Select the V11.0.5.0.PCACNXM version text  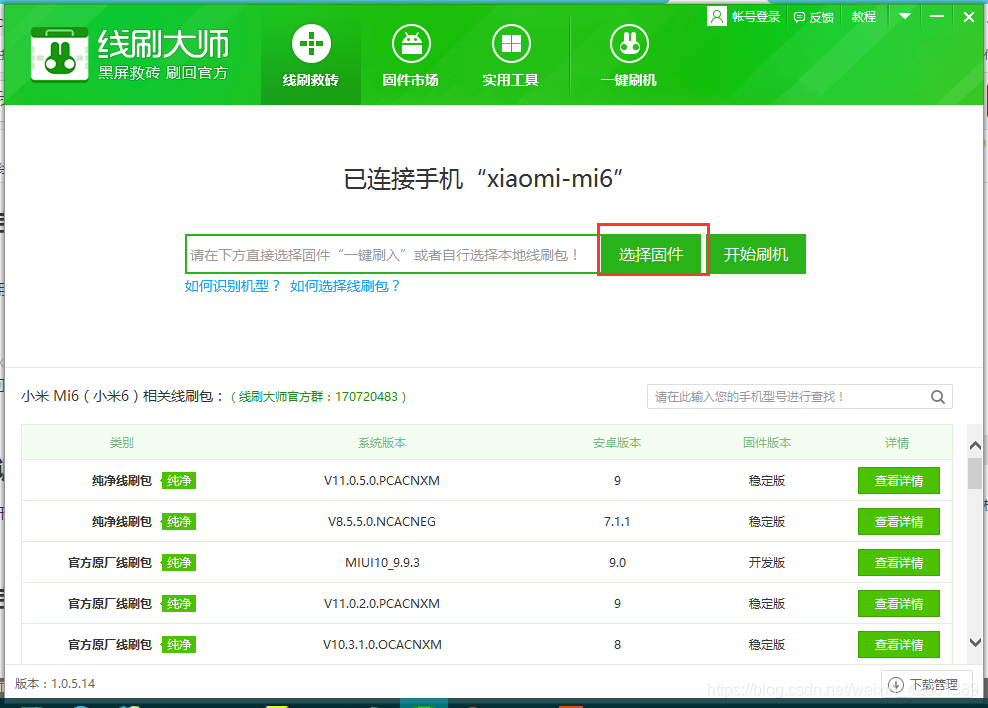click(x=382, y=481)
